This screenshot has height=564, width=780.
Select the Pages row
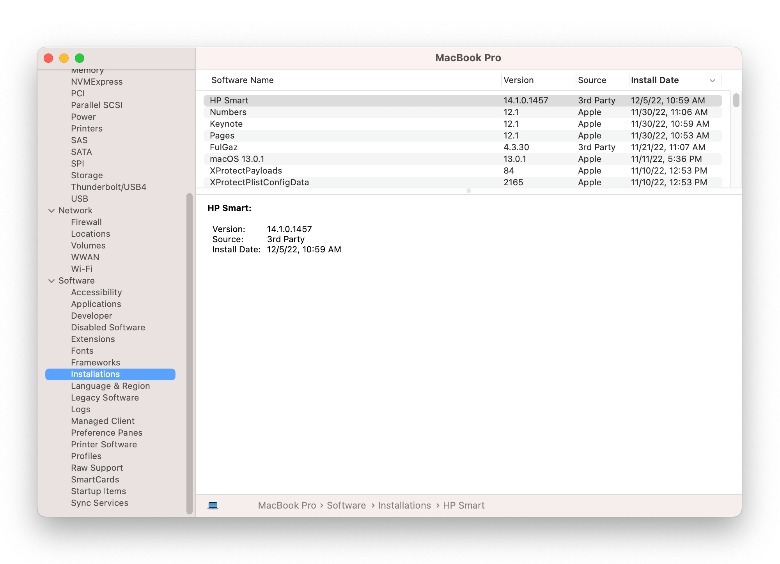pyautogui.click(x=463, y=135)
